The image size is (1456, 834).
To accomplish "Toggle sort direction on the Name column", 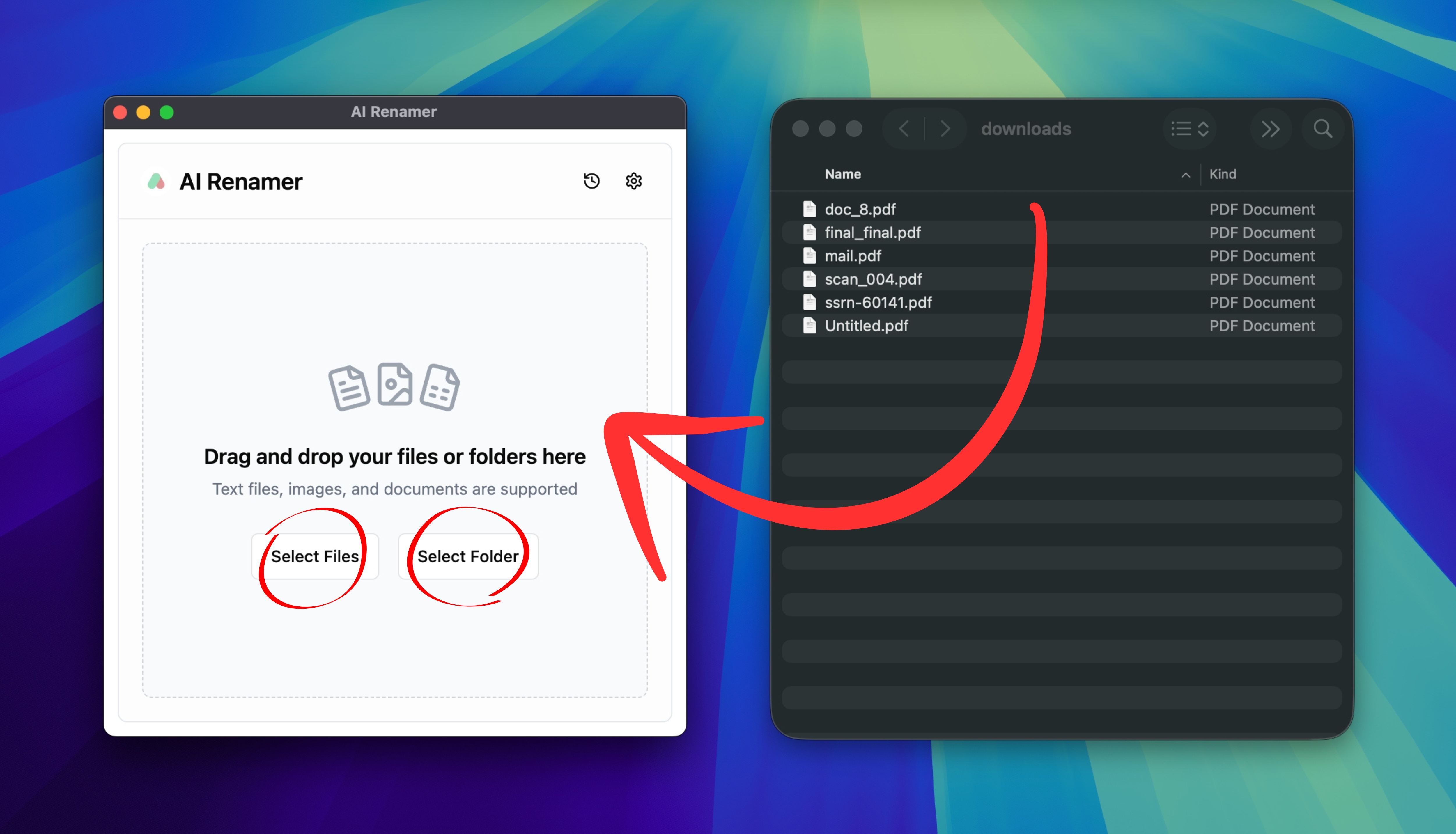I will (x=1185, y=175).
